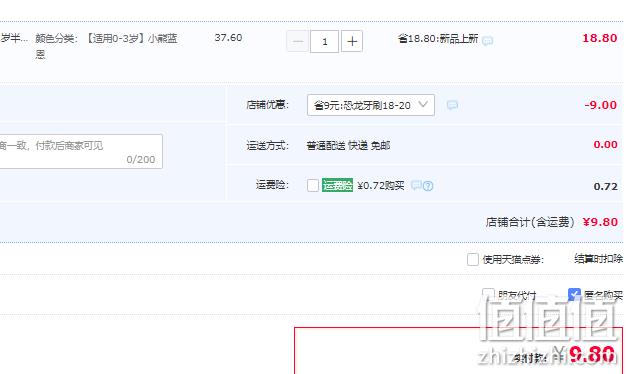Click 普通配送 快递 免邮 shipping text
This screenshot has height=374, width=627.
pos(348,146)
